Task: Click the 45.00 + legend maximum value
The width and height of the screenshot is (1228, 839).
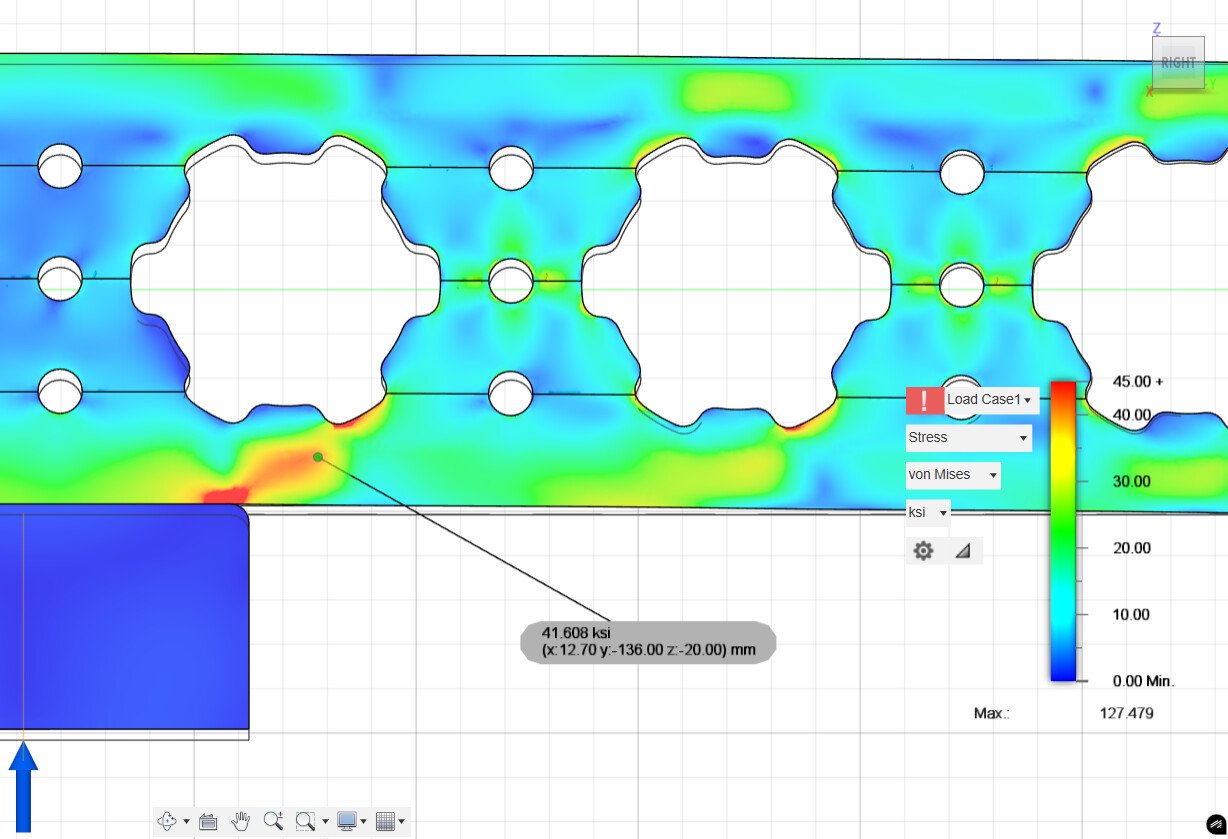Action: pos(1138,381)
